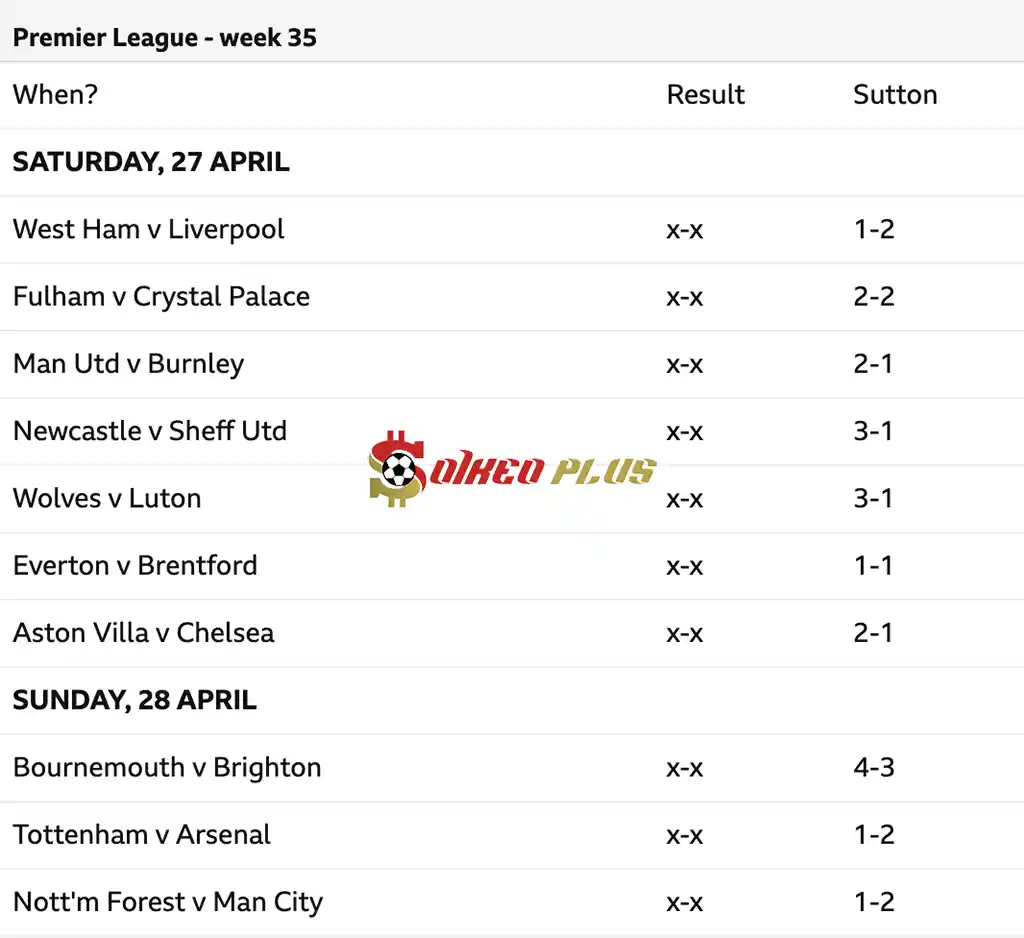Select the Tottenham v Arsenal match

click(x=142, y=835)
